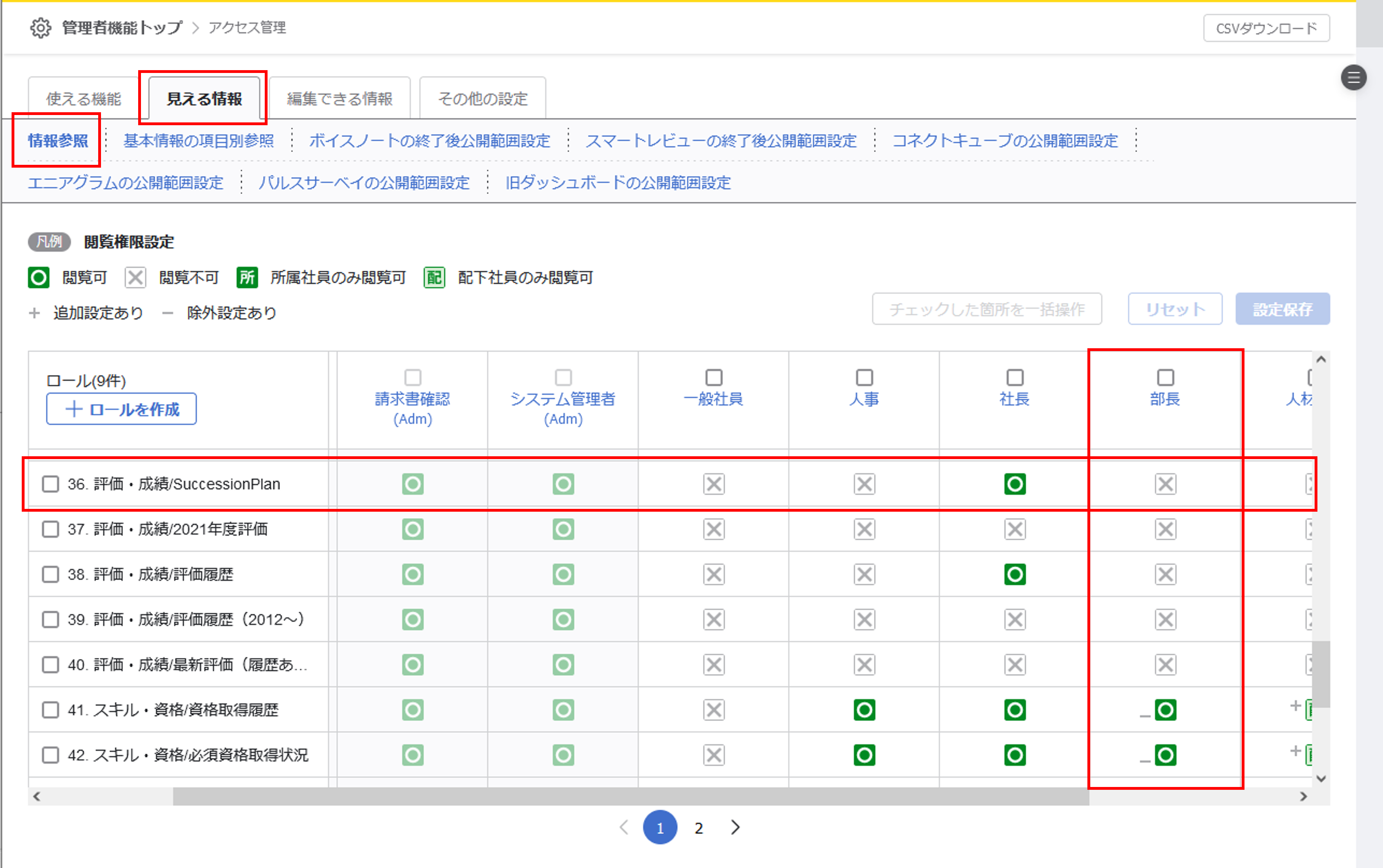
Task: Check the box for row 37 2021年度評価
Action: point(50,529)
